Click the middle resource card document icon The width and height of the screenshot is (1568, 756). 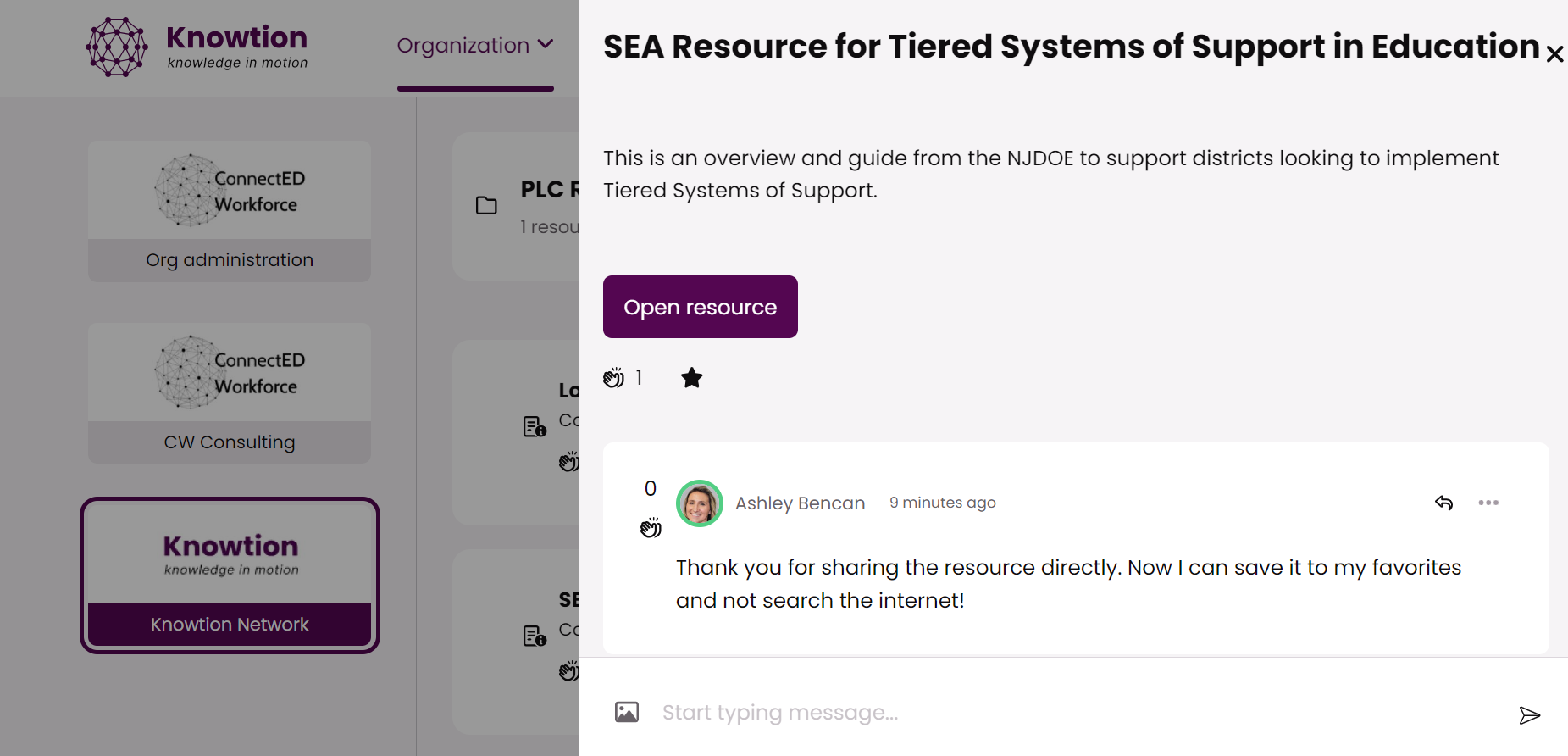click(x=535, y=426)
